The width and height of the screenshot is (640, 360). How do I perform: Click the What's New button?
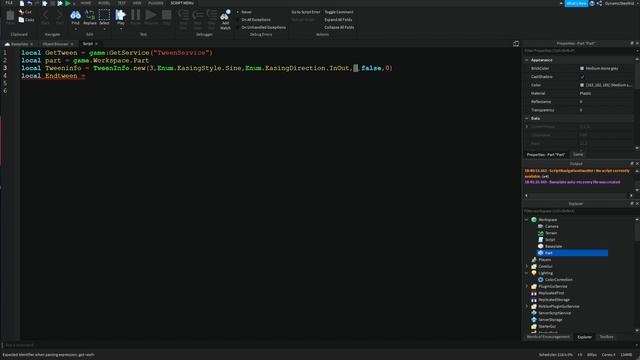tap(576, 3)
